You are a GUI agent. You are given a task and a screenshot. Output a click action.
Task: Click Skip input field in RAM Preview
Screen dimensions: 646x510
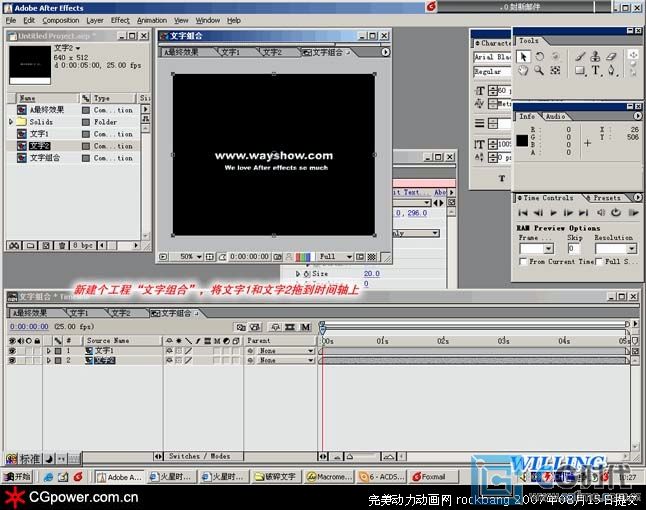[573, 248]
